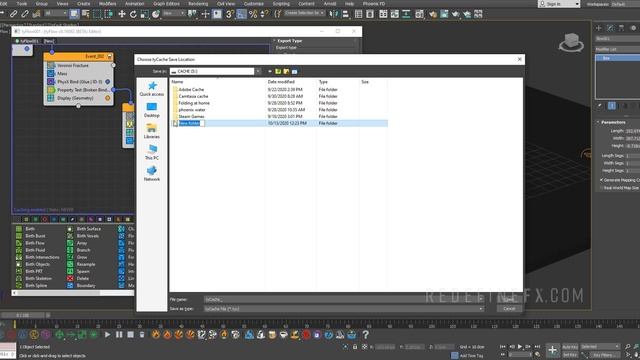Click the Sign In button
Viewport: 640px width, 360px height.
click(x=558, y=4)
